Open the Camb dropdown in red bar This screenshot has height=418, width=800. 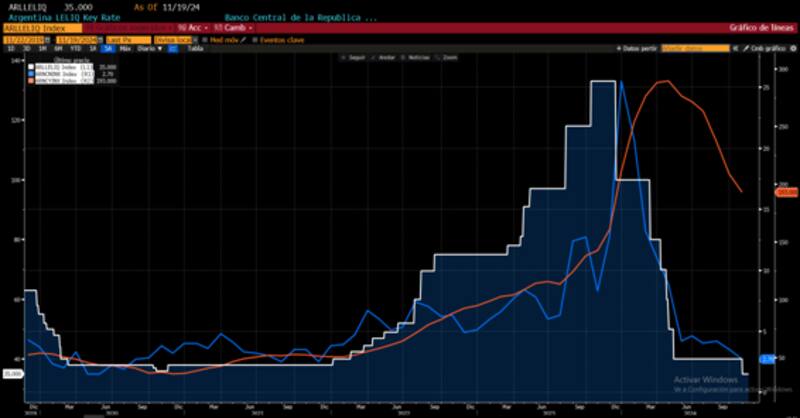pos(235,28)
